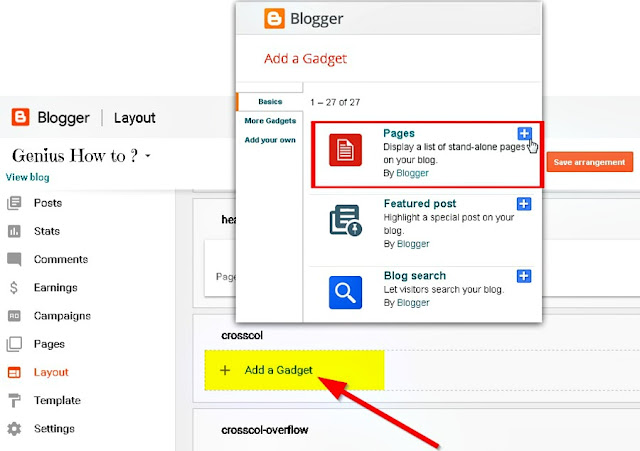Click the Featured post pinned document icon
640x451 pixels.
345,220
